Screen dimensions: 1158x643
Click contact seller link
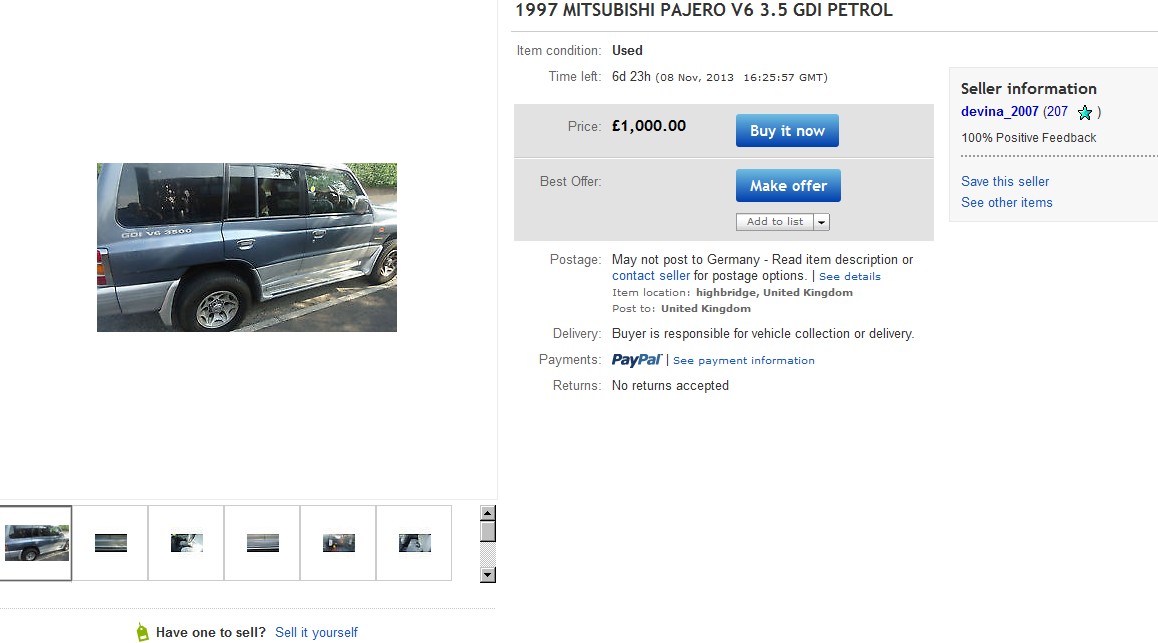[651, 276]
